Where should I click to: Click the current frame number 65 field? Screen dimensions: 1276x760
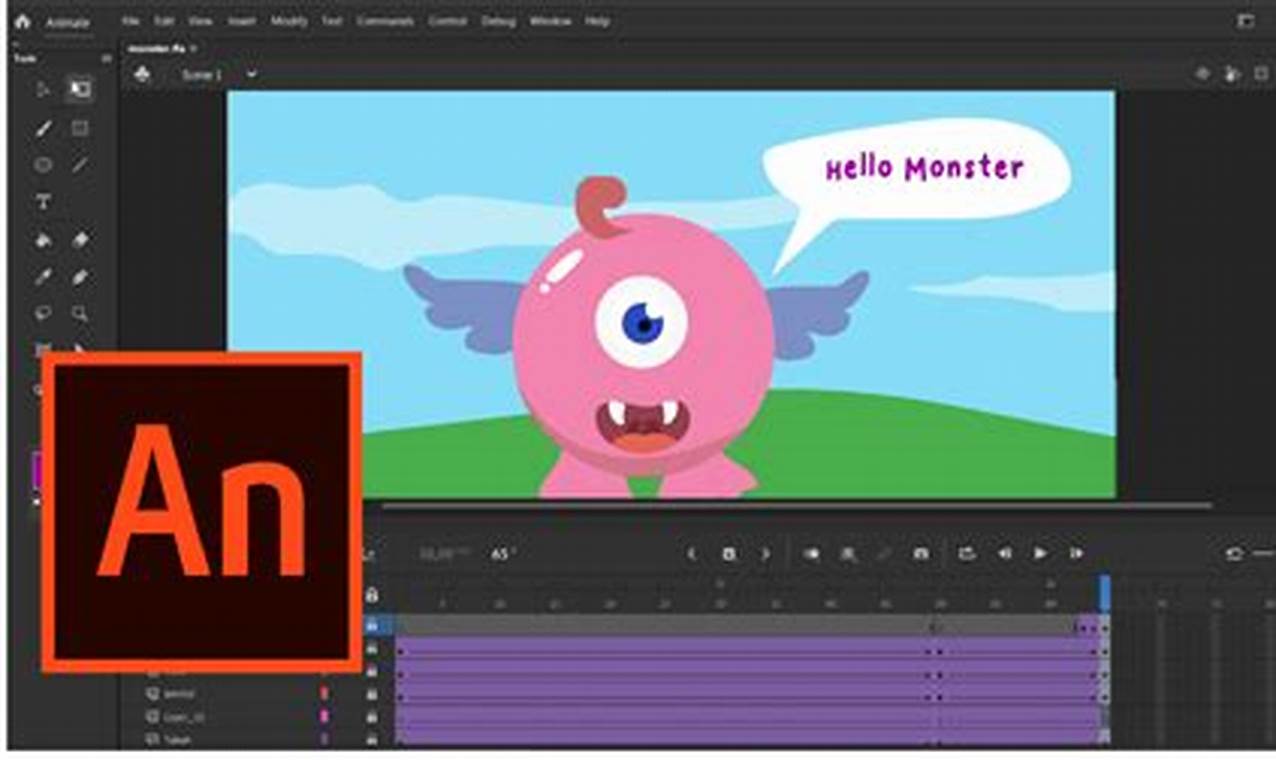click(x=500, y=553)
